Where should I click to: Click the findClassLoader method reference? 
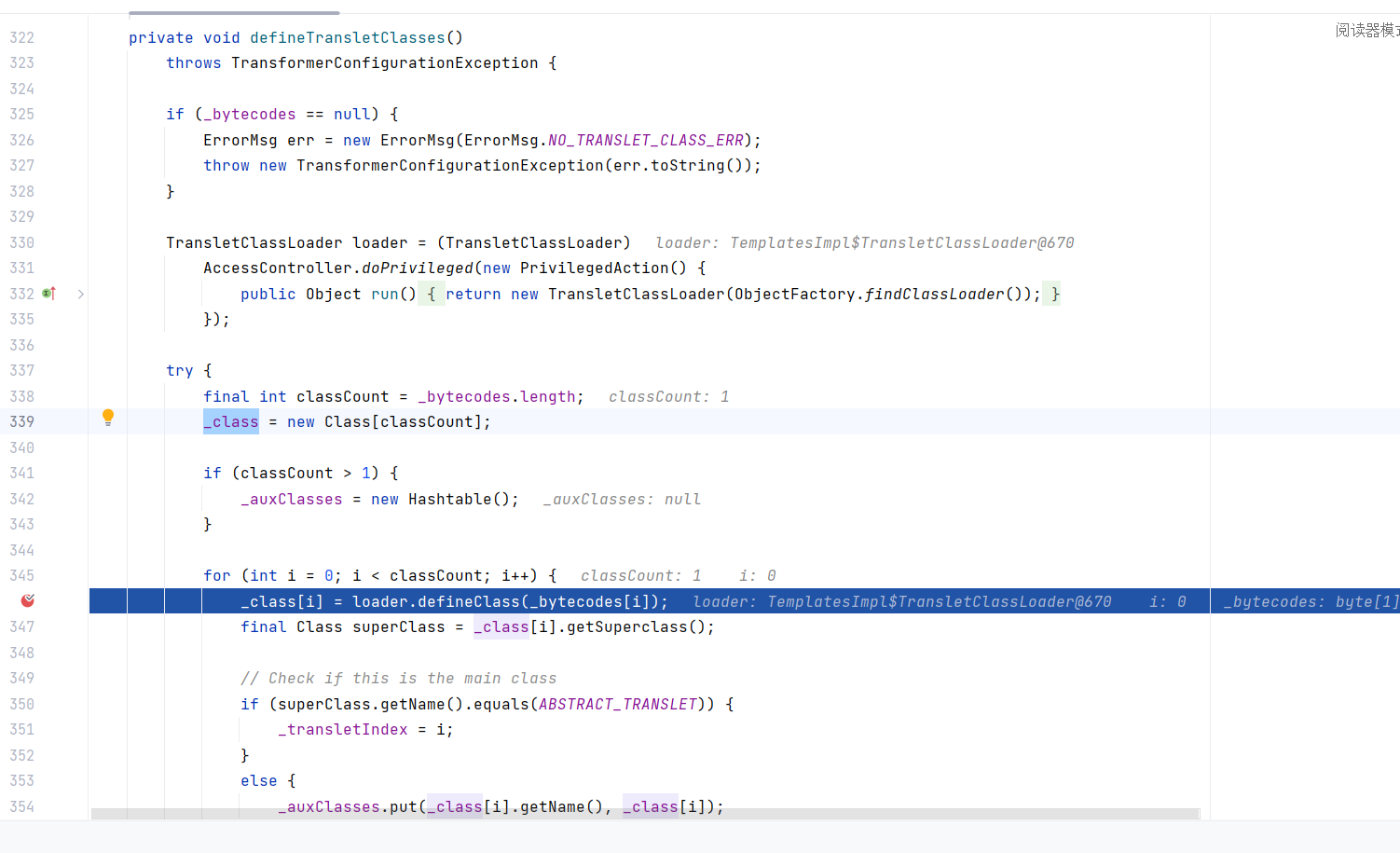click(935, 295)
